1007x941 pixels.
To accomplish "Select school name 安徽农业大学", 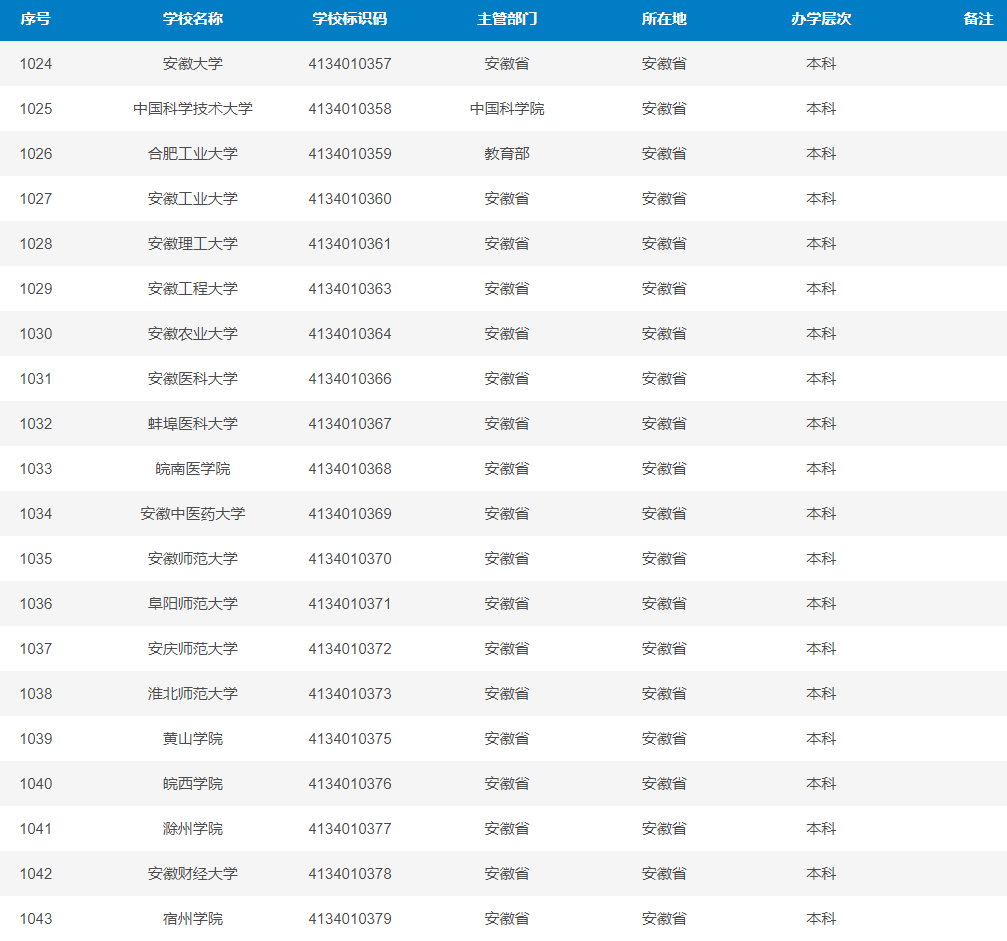I will [193, 333].
